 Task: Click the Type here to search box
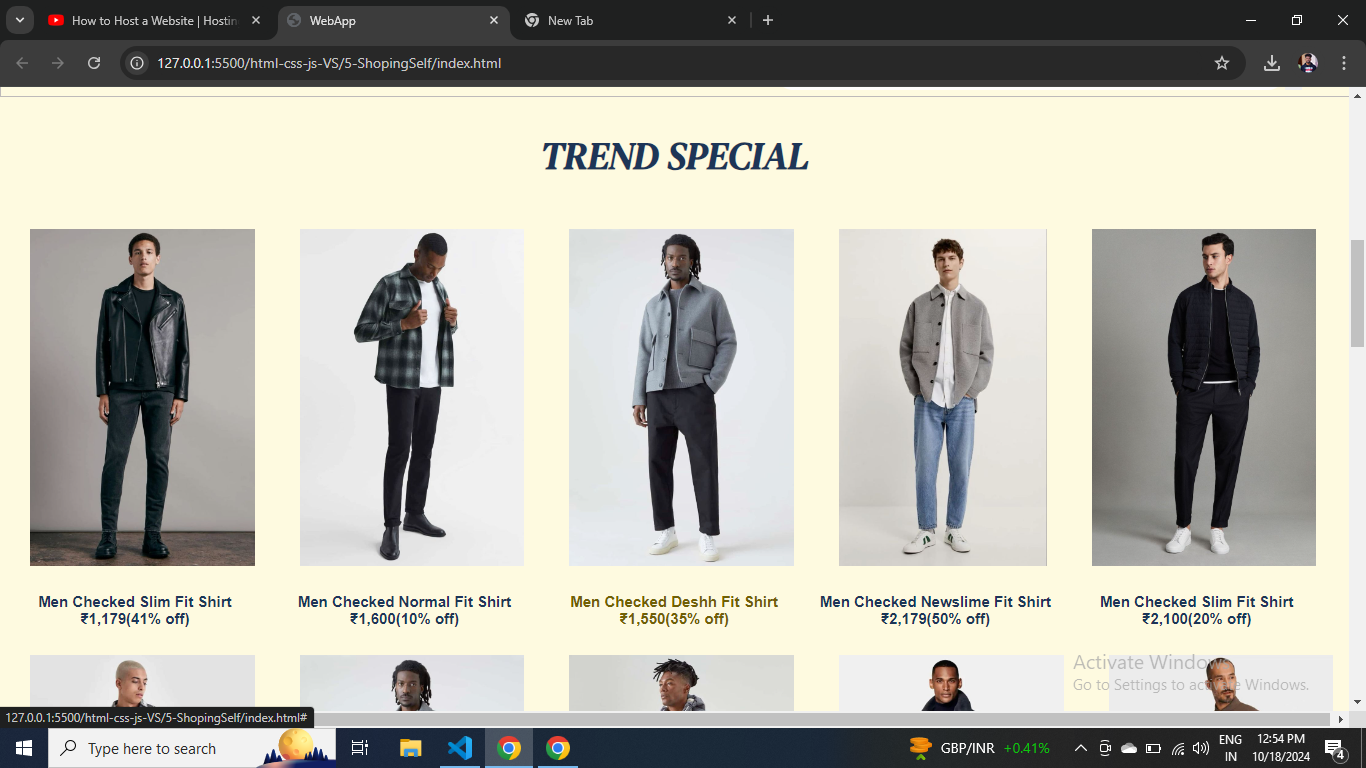tap(192, 748)
